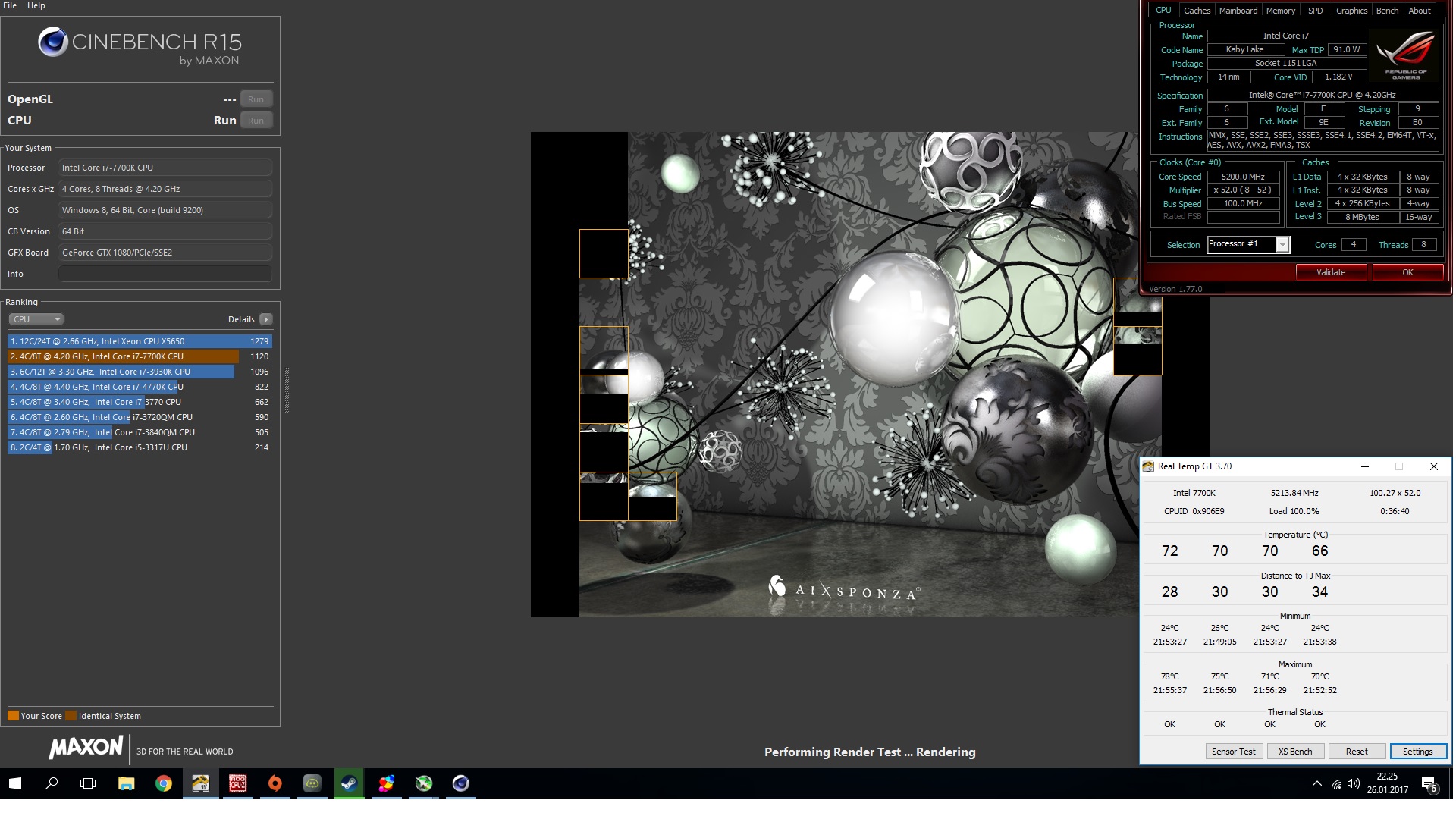Select the i7-7700K ranking row
Screen dimensions: 1456x819
tap(140, 356)
